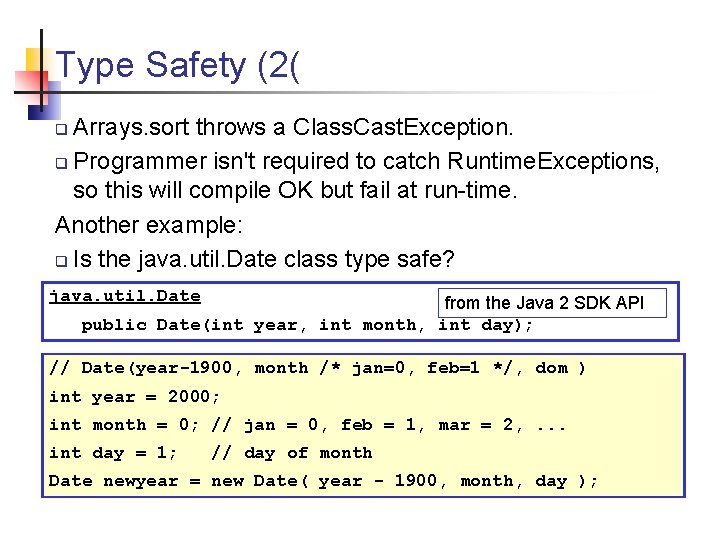Click the bullet marker before 'Arrays.sort throws'
The width and height of the screenshot is (720, 540).
[x=62, y=129]
